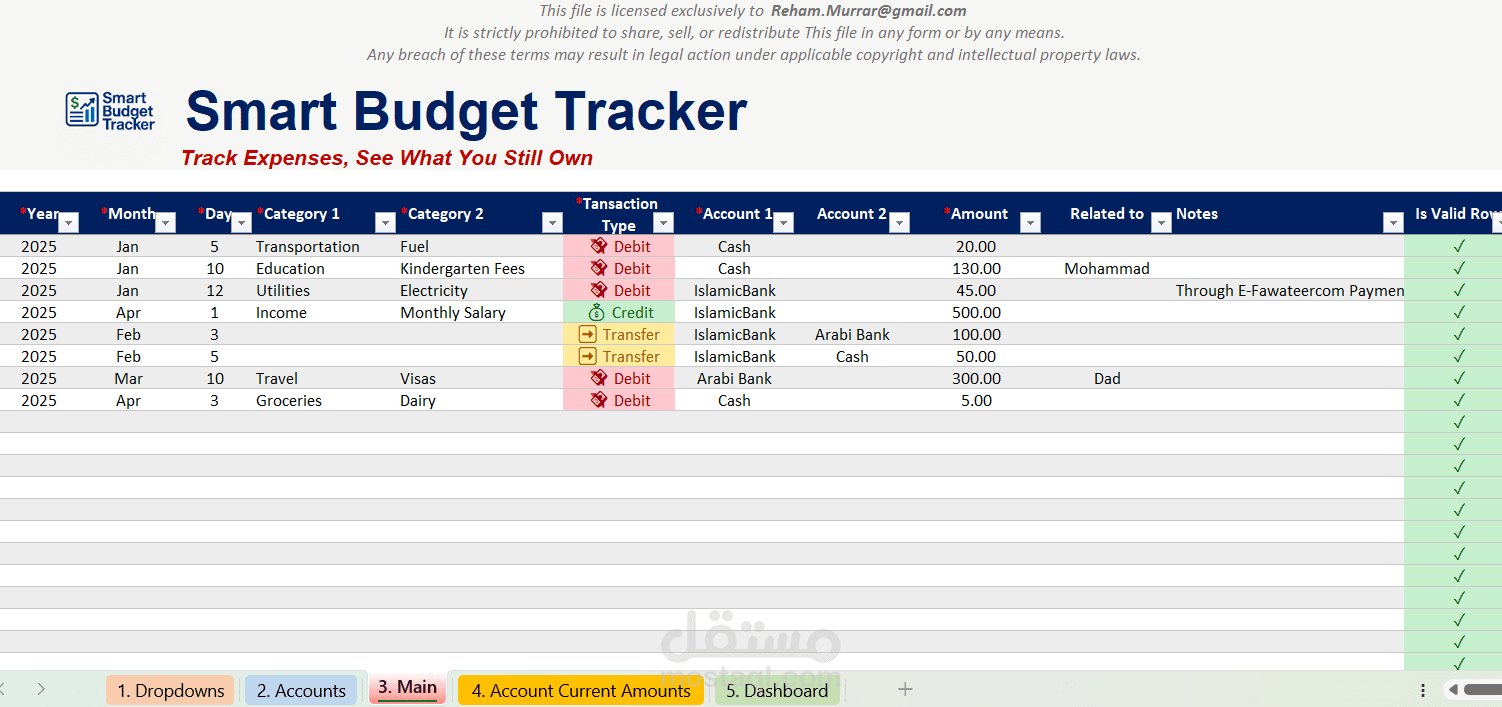Open the Year column filter dropdown

click(x=68, y=222)
